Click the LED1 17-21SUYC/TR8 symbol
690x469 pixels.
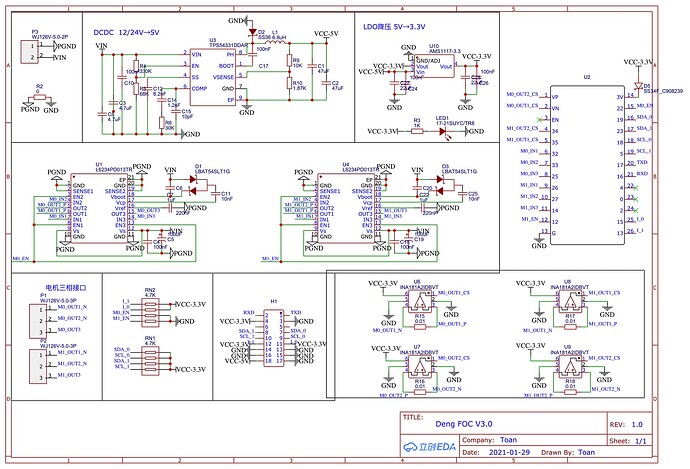click(x=443, y=131)
